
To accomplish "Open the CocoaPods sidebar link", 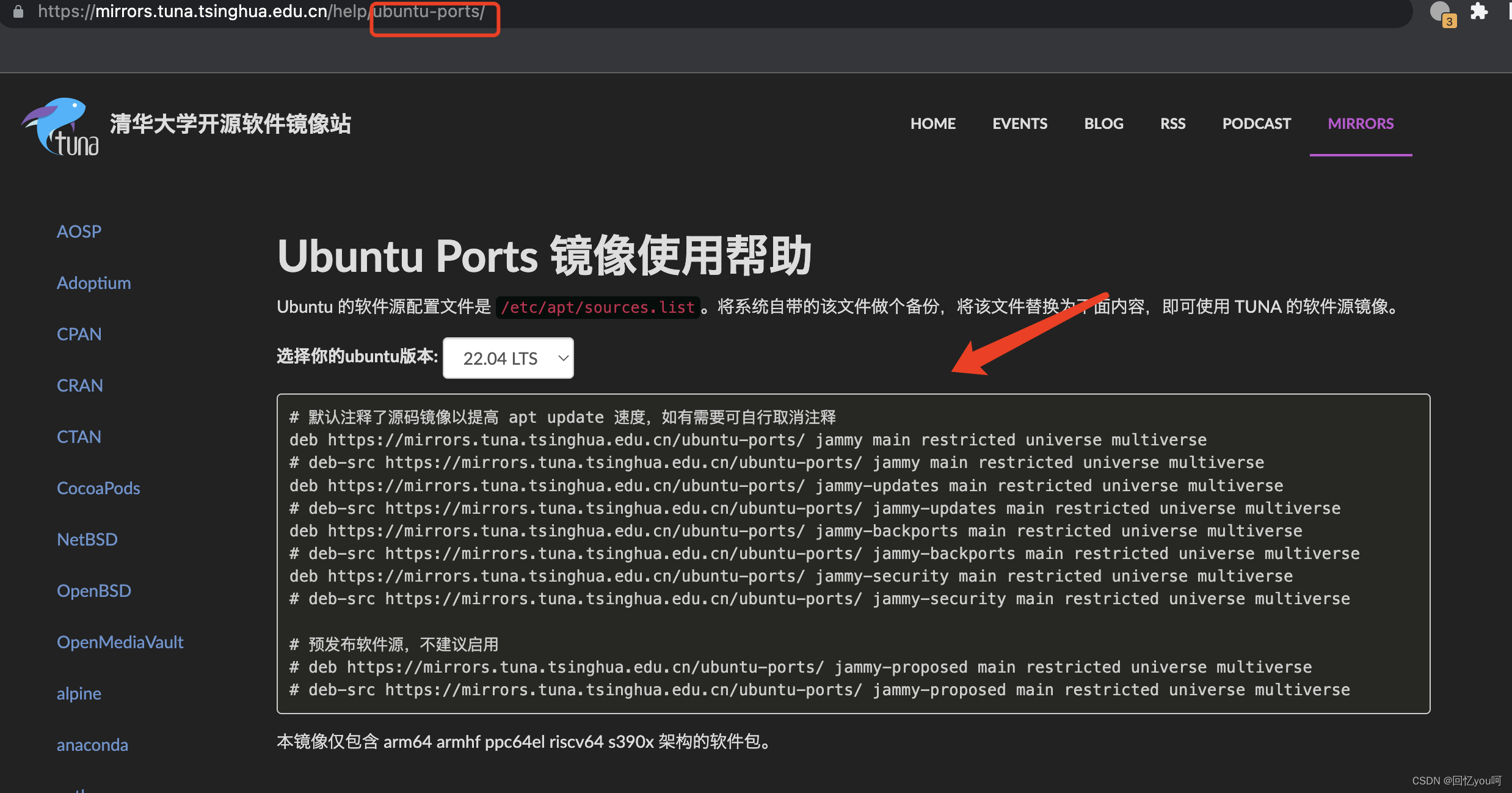I will click(x=98, y=488).
